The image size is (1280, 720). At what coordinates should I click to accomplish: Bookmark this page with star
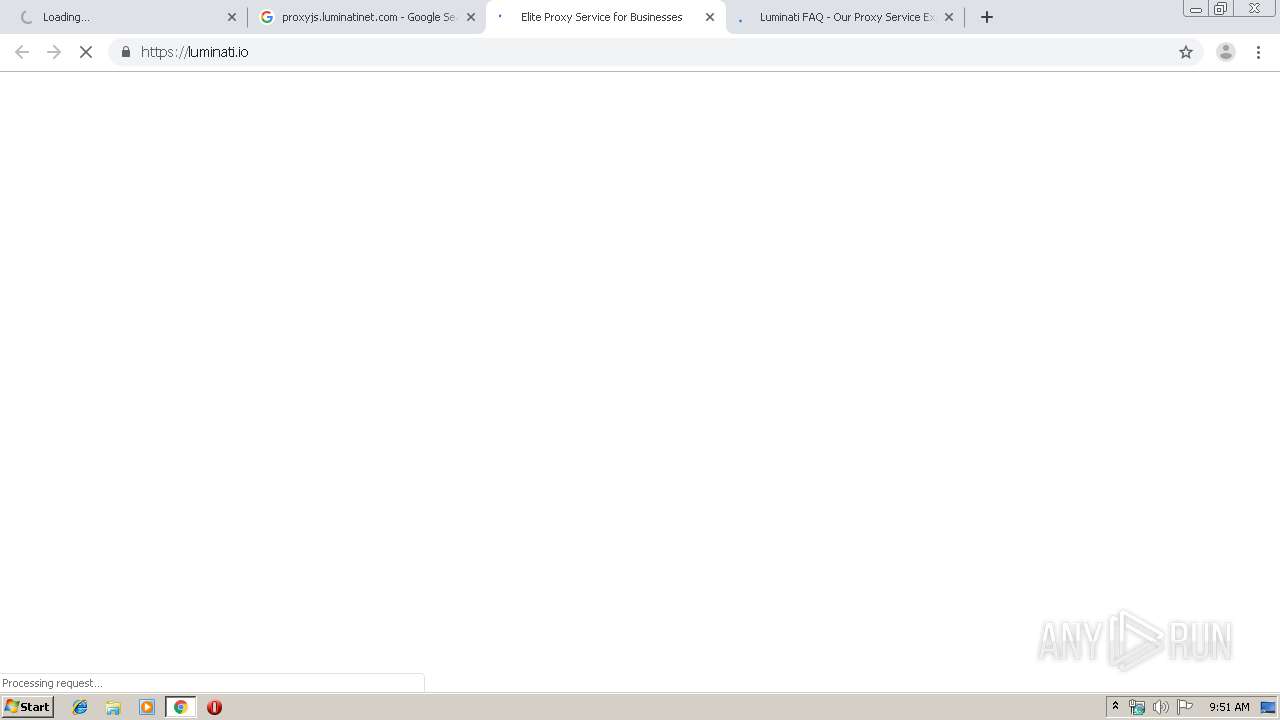[1186, 52]
